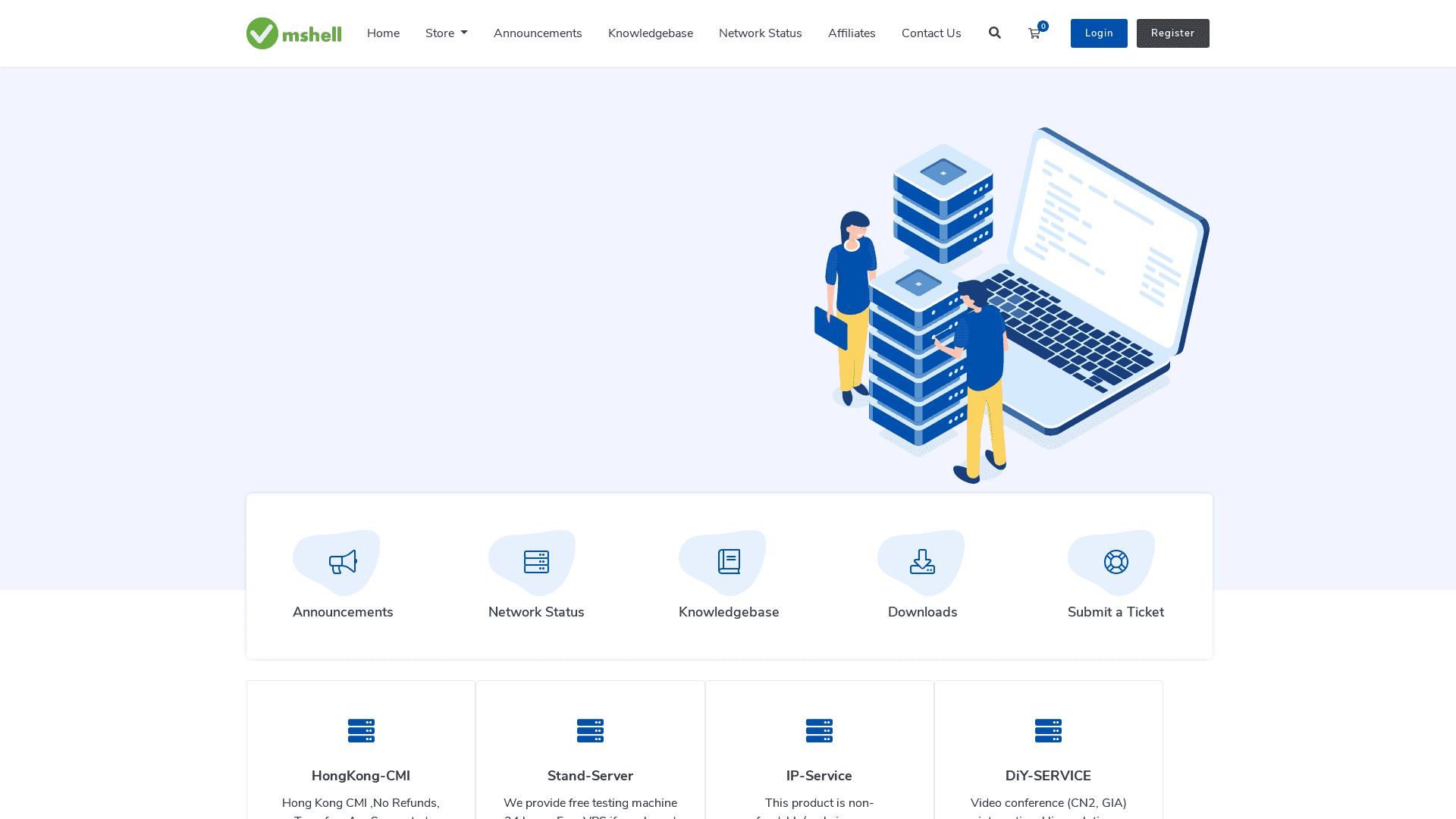
Task: Open the Announcements text link below the icon
Action: click(343, 612)
